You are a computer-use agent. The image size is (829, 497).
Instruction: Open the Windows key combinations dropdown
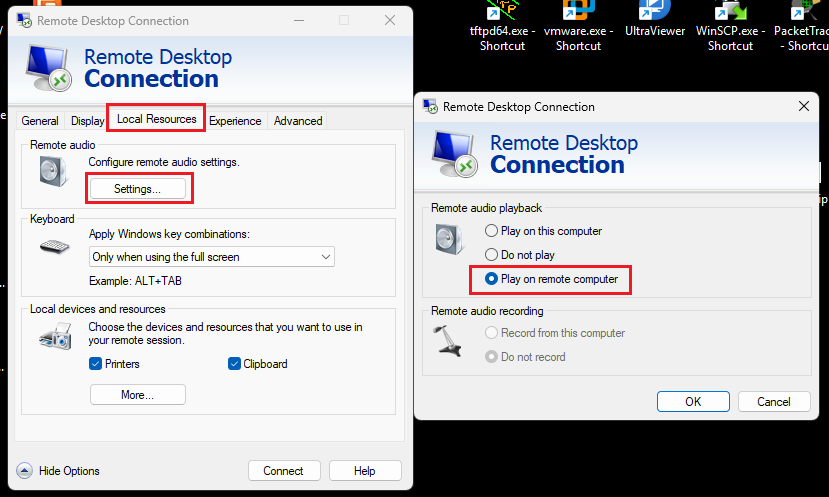[211, 257]
